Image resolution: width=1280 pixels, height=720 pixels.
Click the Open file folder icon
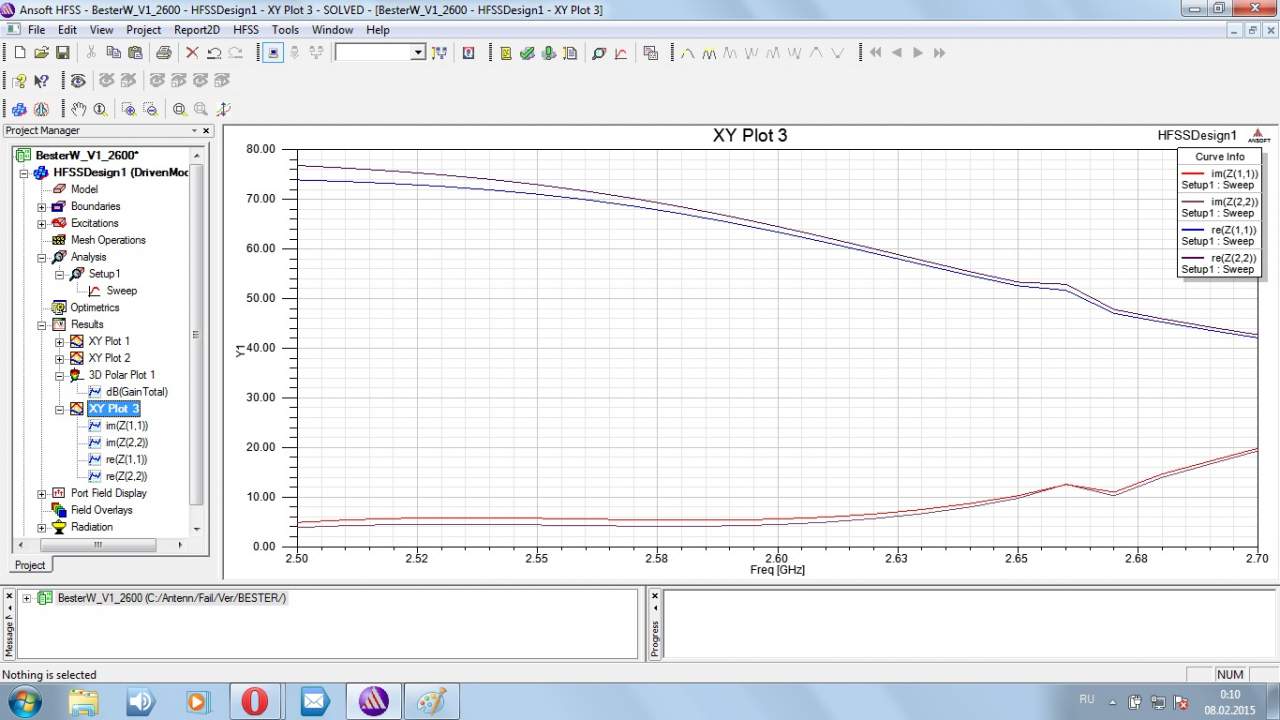point(41,52)
